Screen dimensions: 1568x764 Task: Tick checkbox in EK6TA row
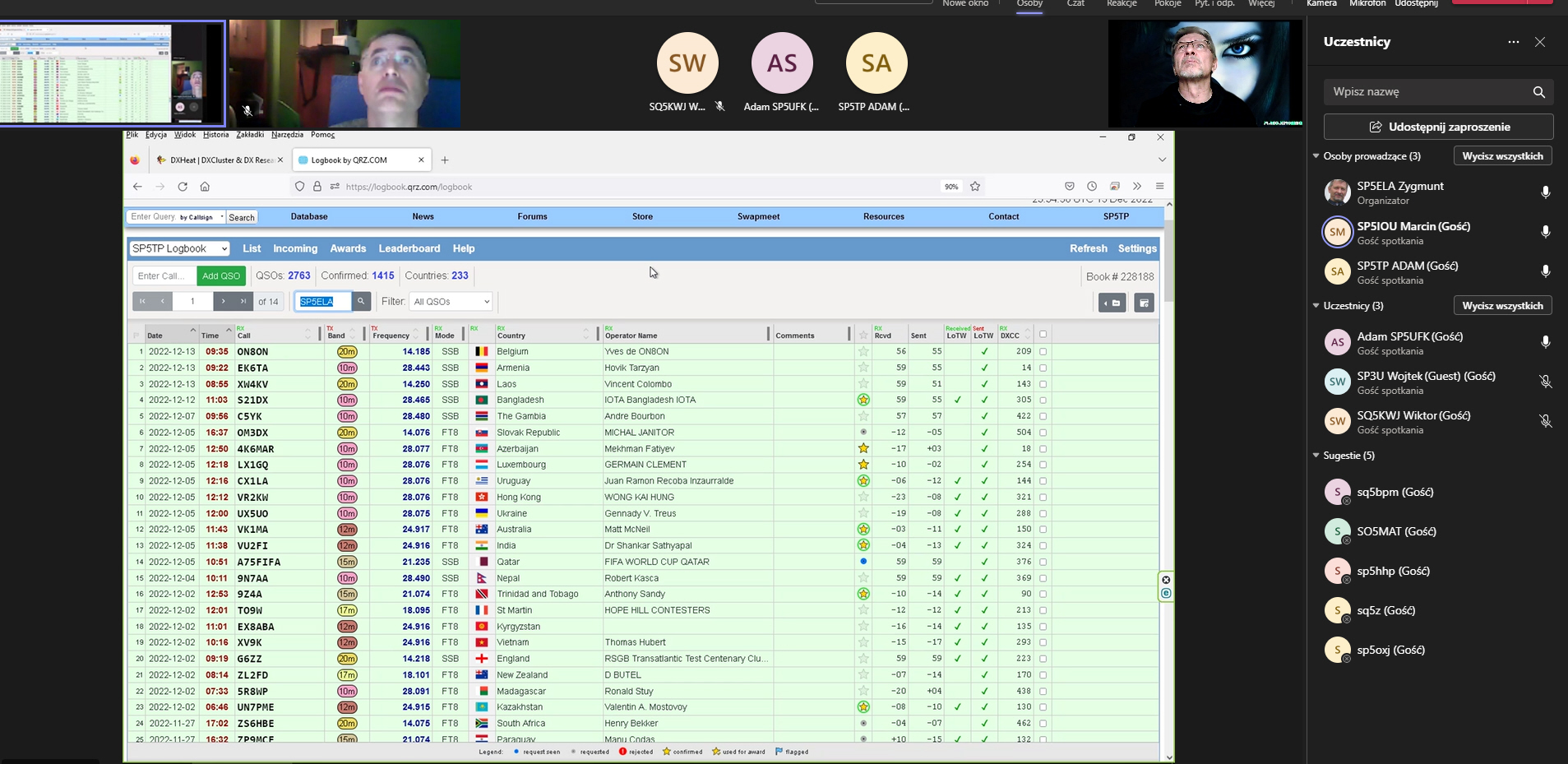(x=1043, y=368)
